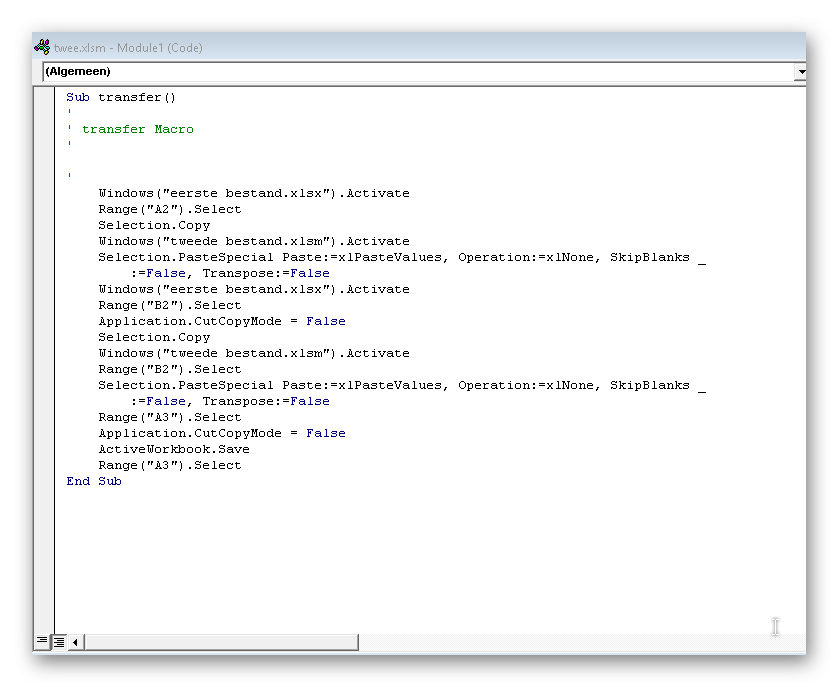
Task: Switch to Procedure View button
Action: click(42, 641)
